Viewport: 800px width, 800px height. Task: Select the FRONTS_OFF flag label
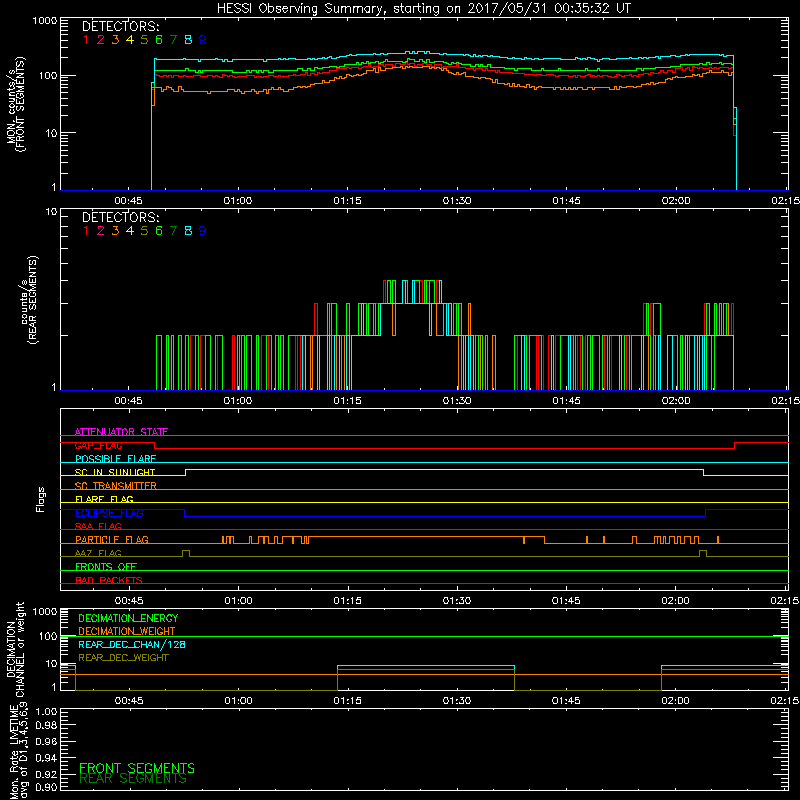point(106,566)
